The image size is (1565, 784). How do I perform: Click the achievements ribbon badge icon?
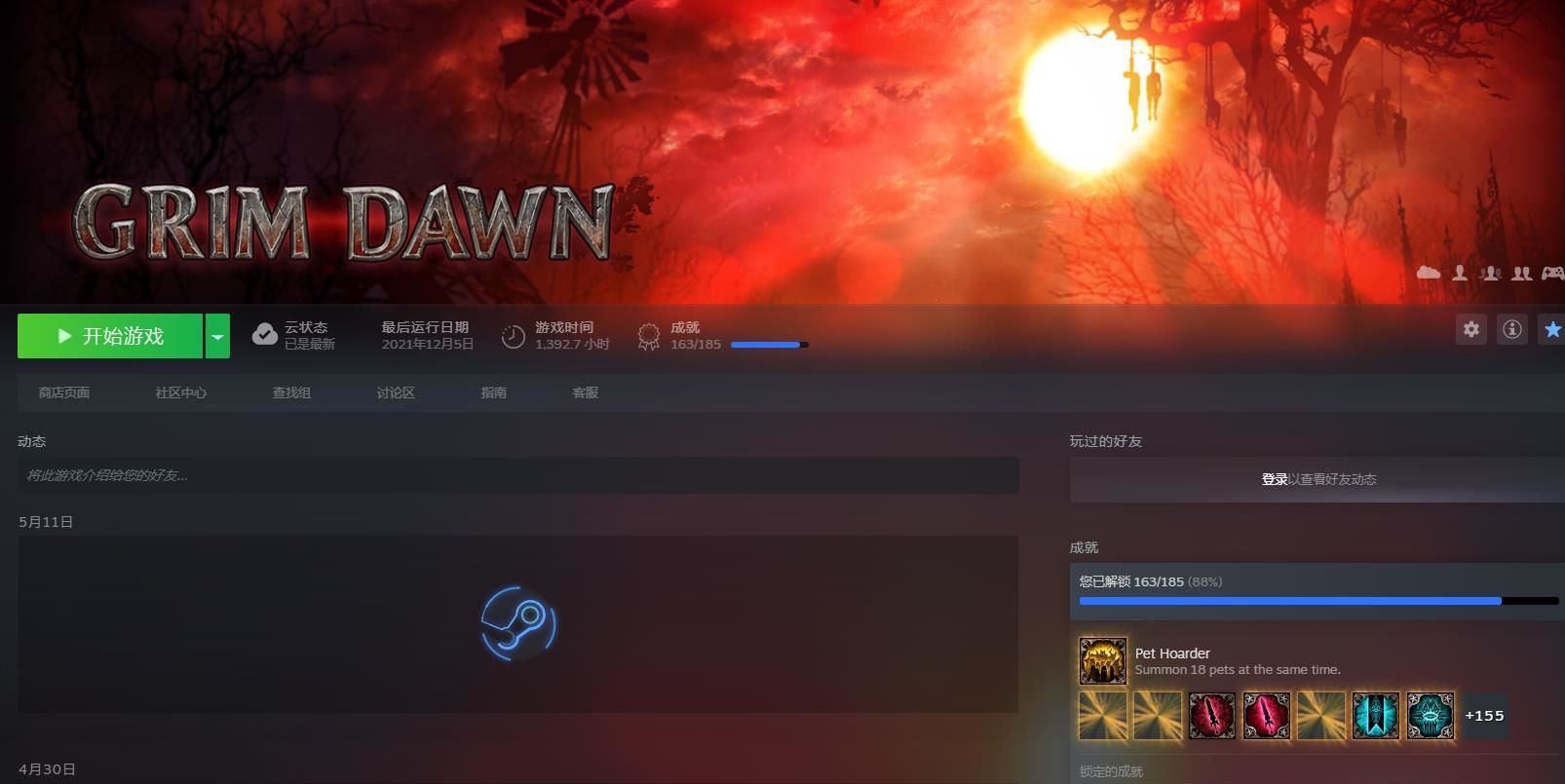(x=648, y=337)
